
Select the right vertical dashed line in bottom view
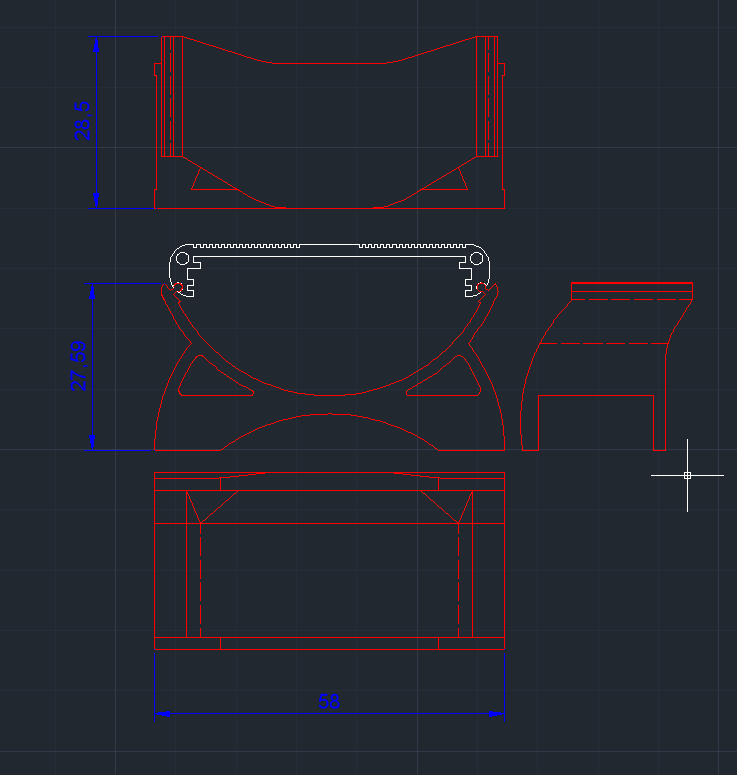pos(459,580)
